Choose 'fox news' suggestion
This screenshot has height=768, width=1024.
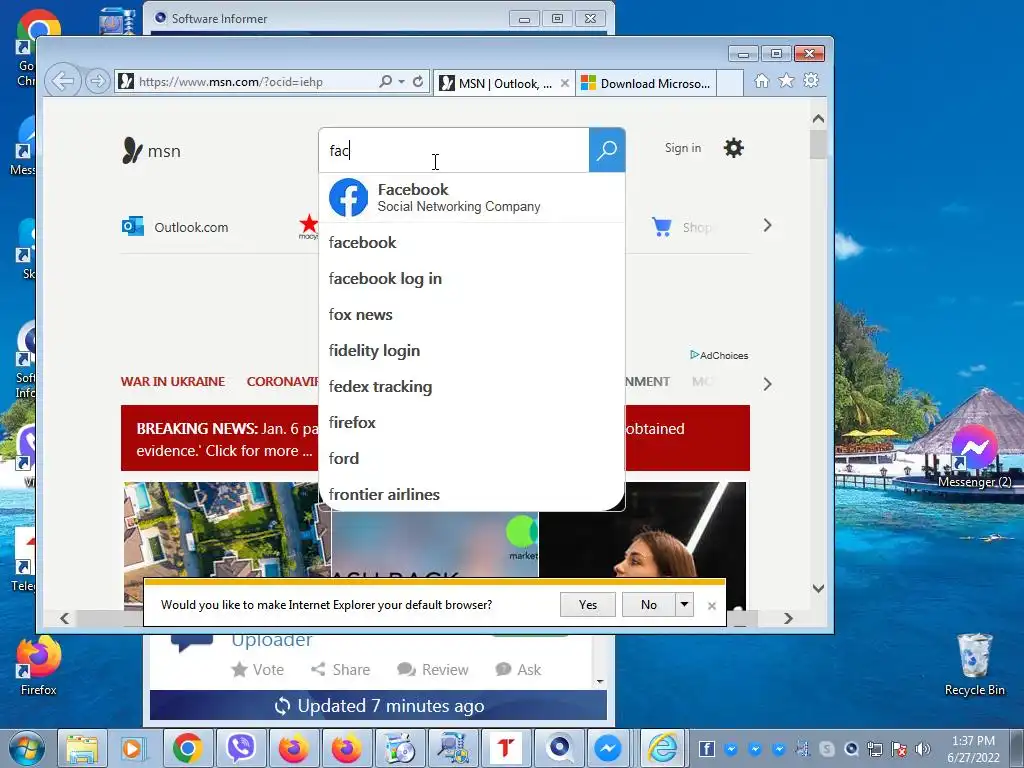pyautogui.click(x=472, y=314)
